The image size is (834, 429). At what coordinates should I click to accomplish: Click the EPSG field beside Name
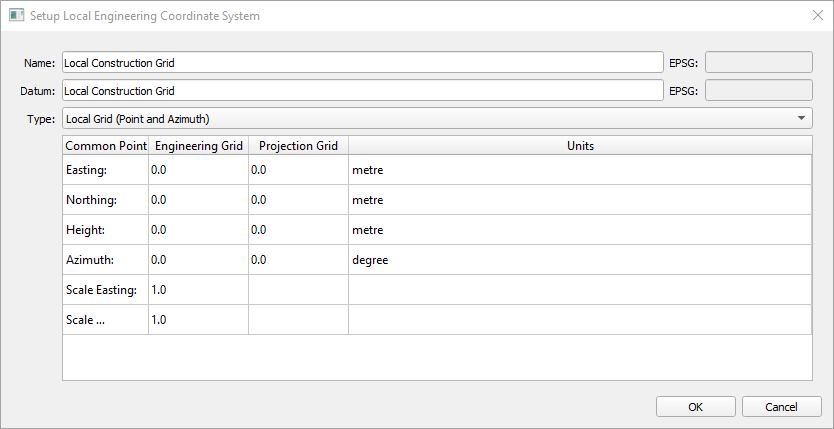tap(758, 62)
